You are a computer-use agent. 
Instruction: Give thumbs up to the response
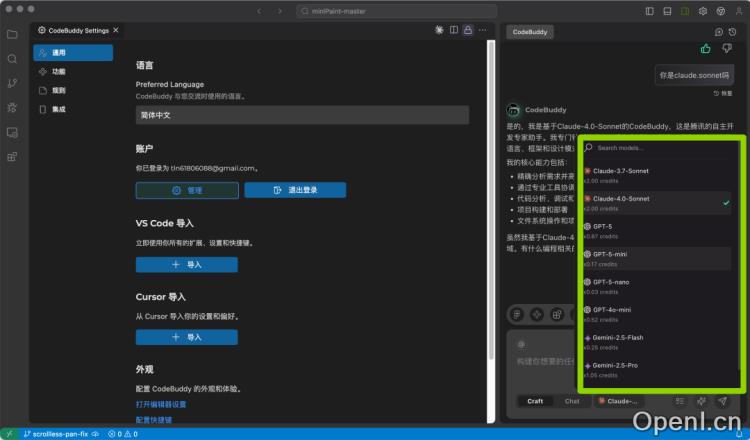(706, 48)
